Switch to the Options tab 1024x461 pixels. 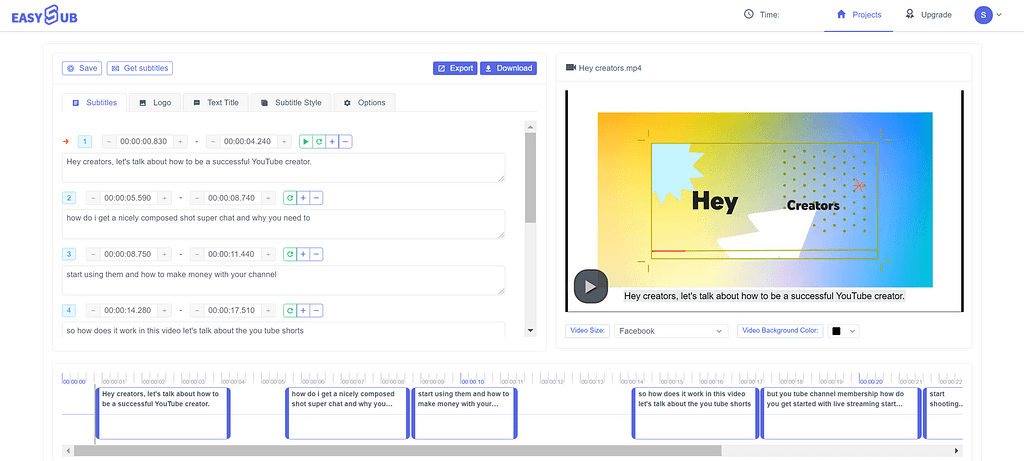click(364, 103)
